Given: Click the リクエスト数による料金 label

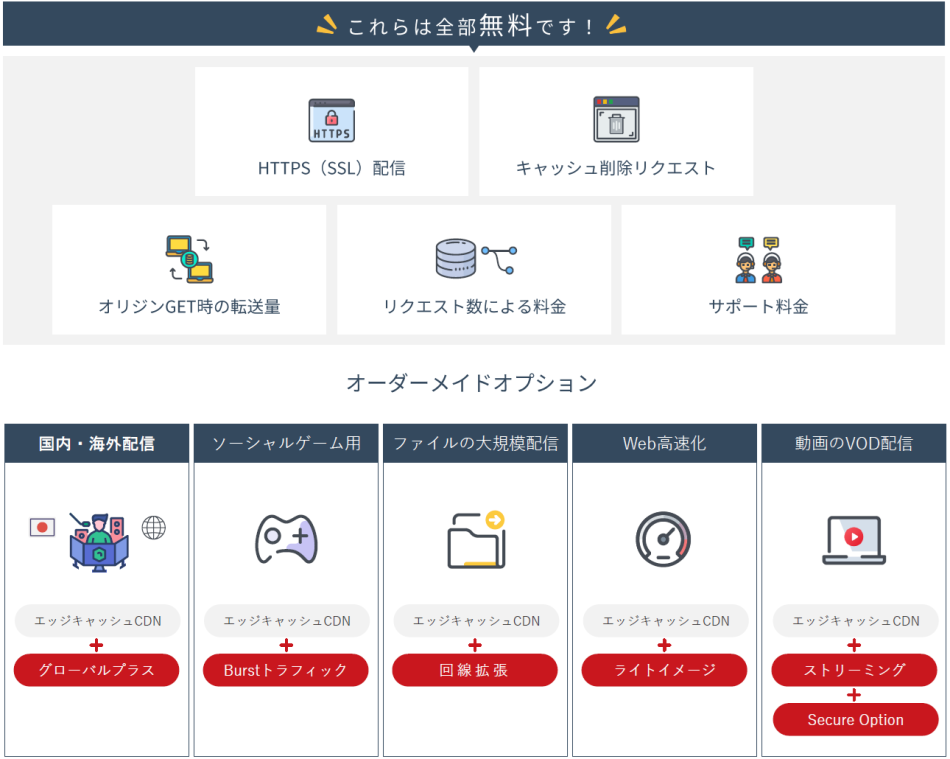Looking at the screenshot, I should (474, 307).
